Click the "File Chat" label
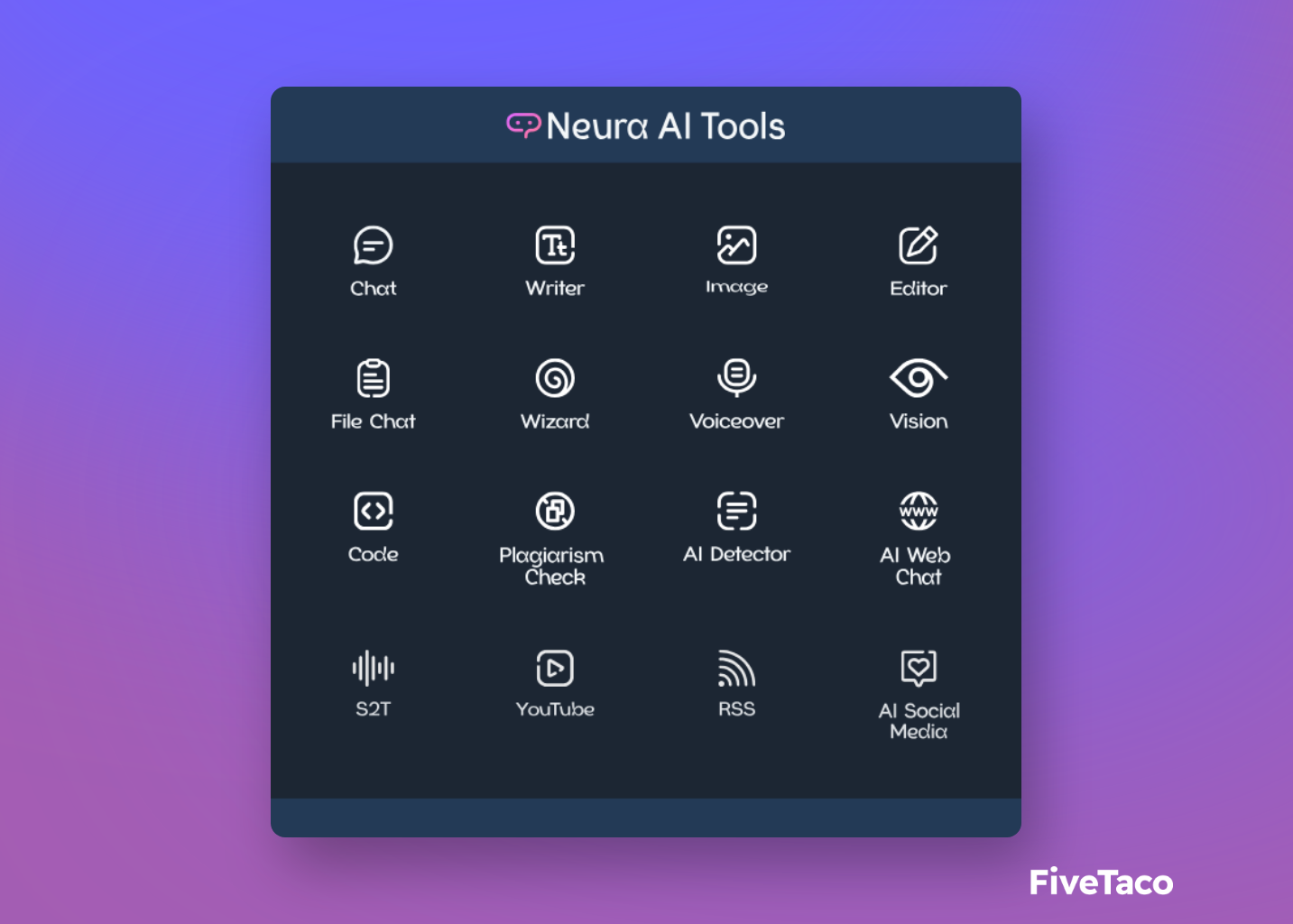Image resolution: width=1293 pixels, height=924 pixels. 374,421
